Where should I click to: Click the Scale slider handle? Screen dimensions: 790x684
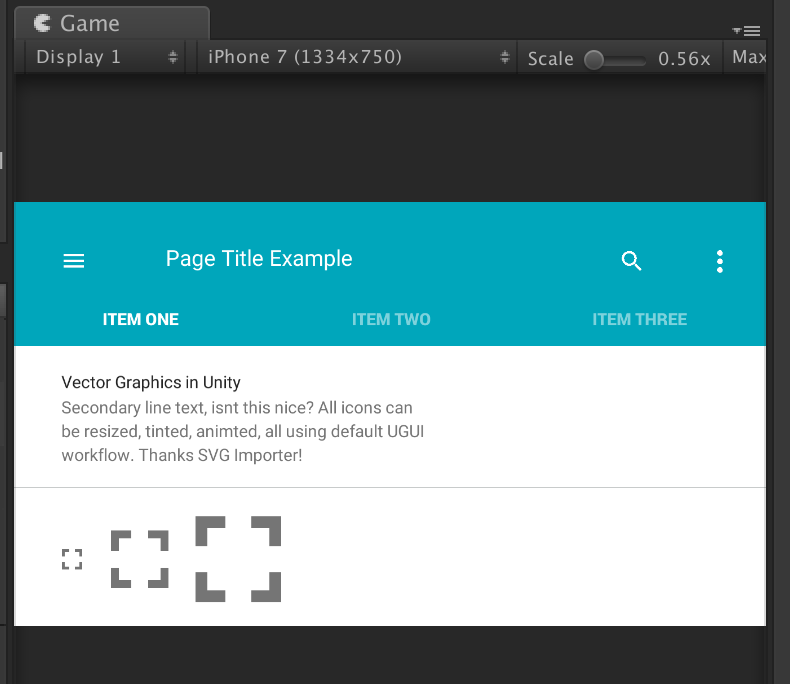click(594, 60)
